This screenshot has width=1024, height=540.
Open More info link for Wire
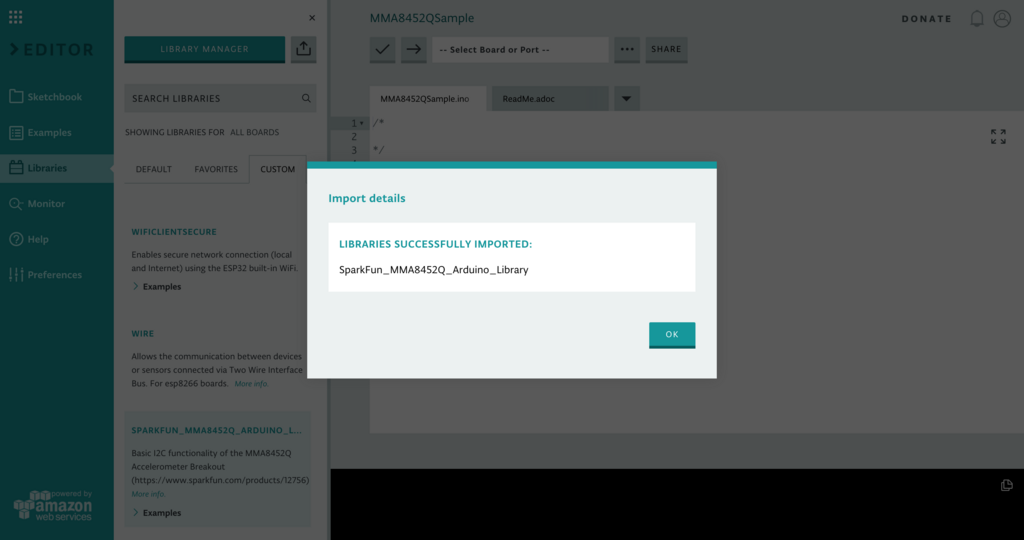[x=251, y=384]
